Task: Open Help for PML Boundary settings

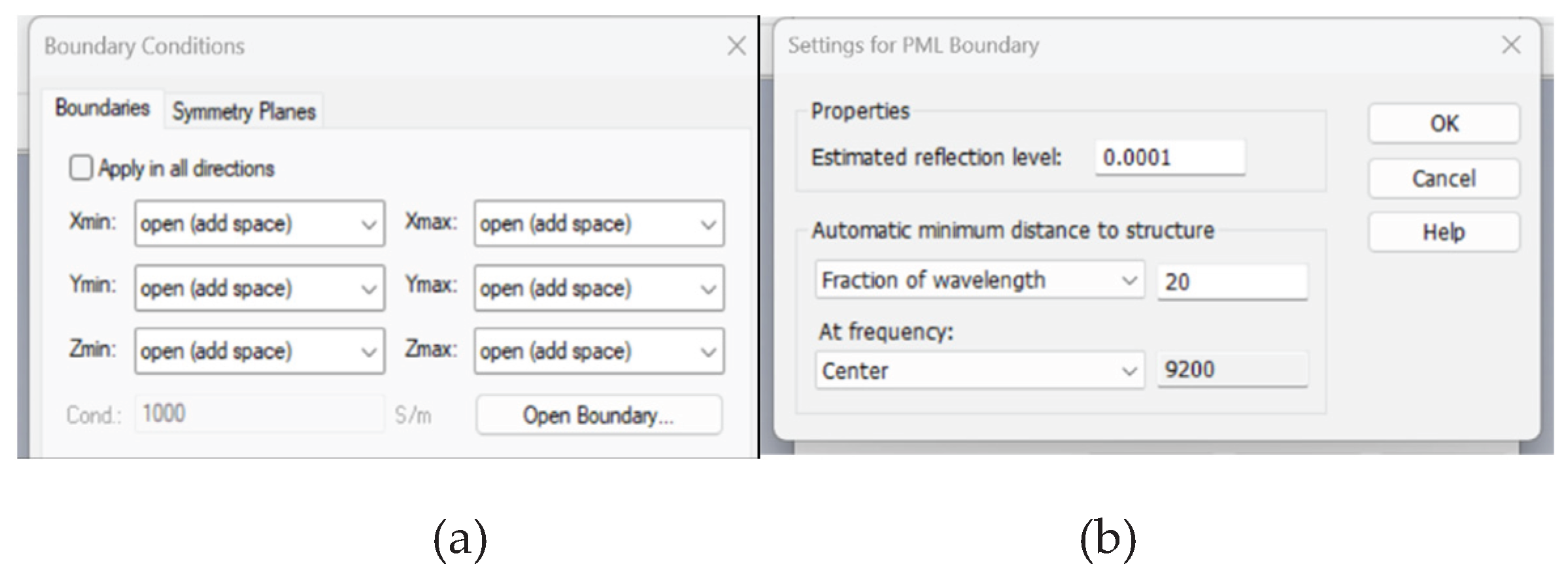Action: click(1443, 232)
